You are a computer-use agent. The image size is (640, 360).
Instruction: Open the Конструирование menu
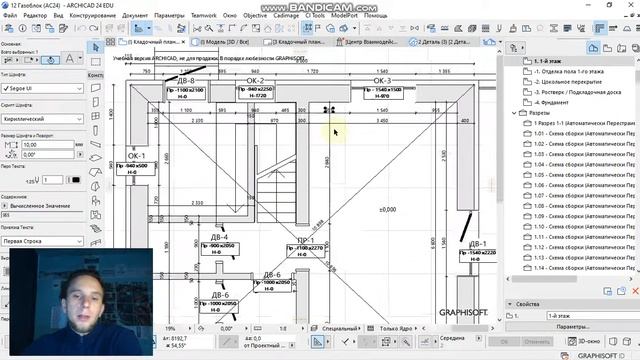tap(93, 16)
